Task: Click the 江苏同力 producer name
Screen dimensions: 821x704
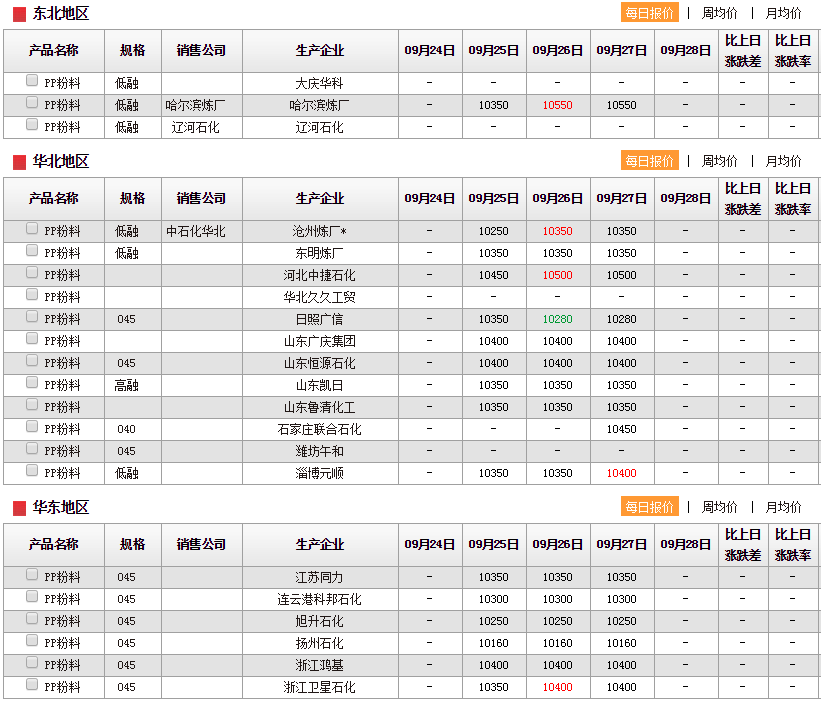Action: [x=319, y=577]
